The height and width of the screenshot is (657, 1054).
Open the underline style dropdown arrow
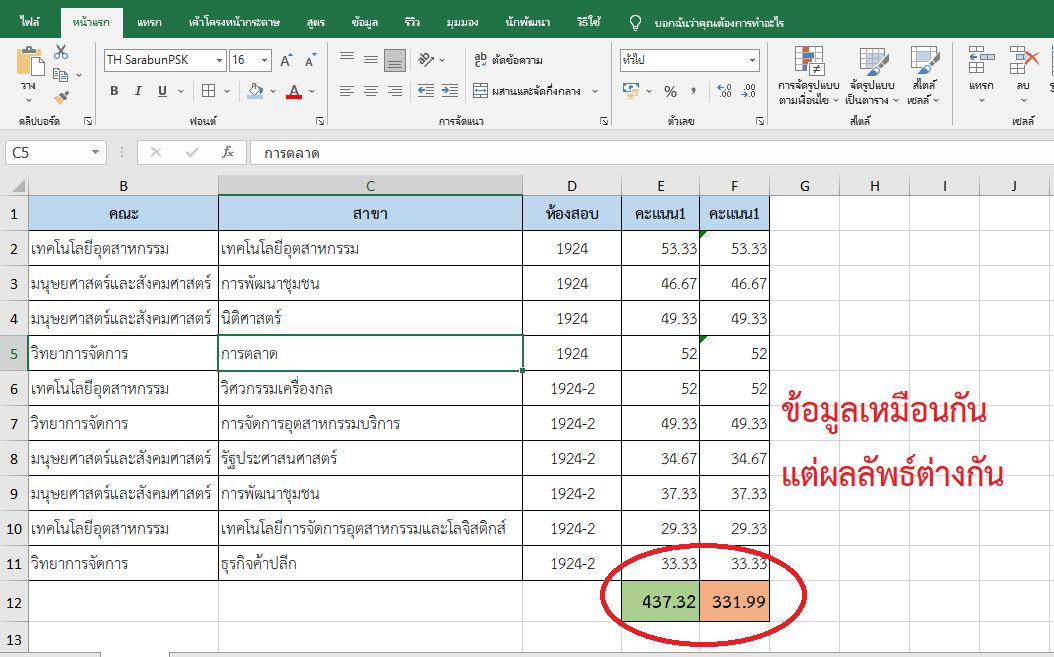pyautogui.click(x=180, y=91)
